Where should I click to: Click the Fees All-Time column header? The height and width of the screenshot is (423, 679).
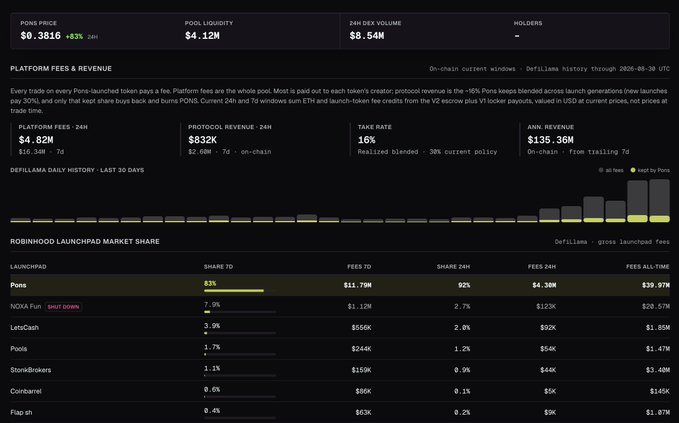(x=648, y=267)
